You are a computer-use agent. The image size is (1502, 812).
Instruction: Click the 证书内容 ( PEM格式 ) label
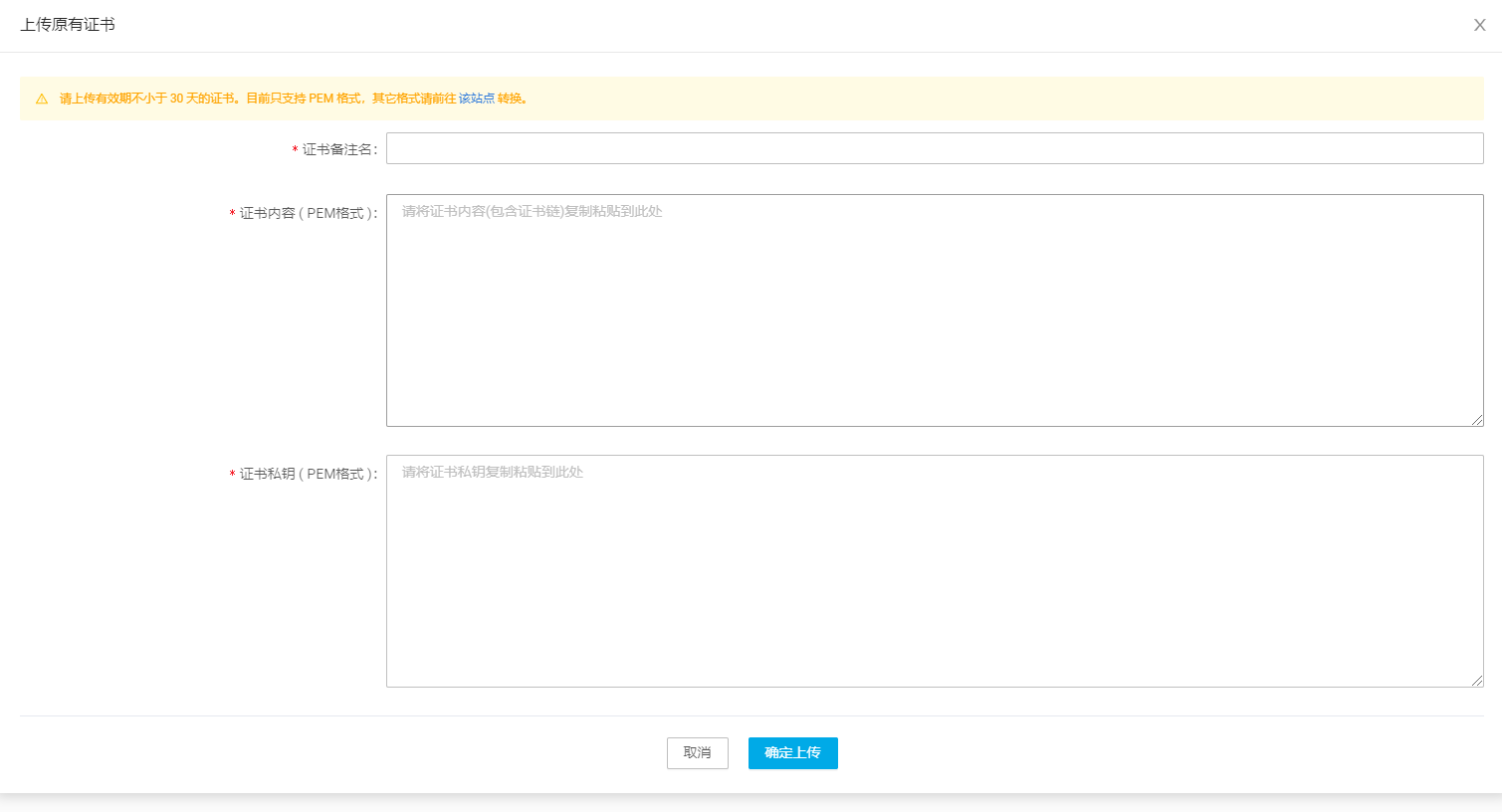(x=308, y=213)
